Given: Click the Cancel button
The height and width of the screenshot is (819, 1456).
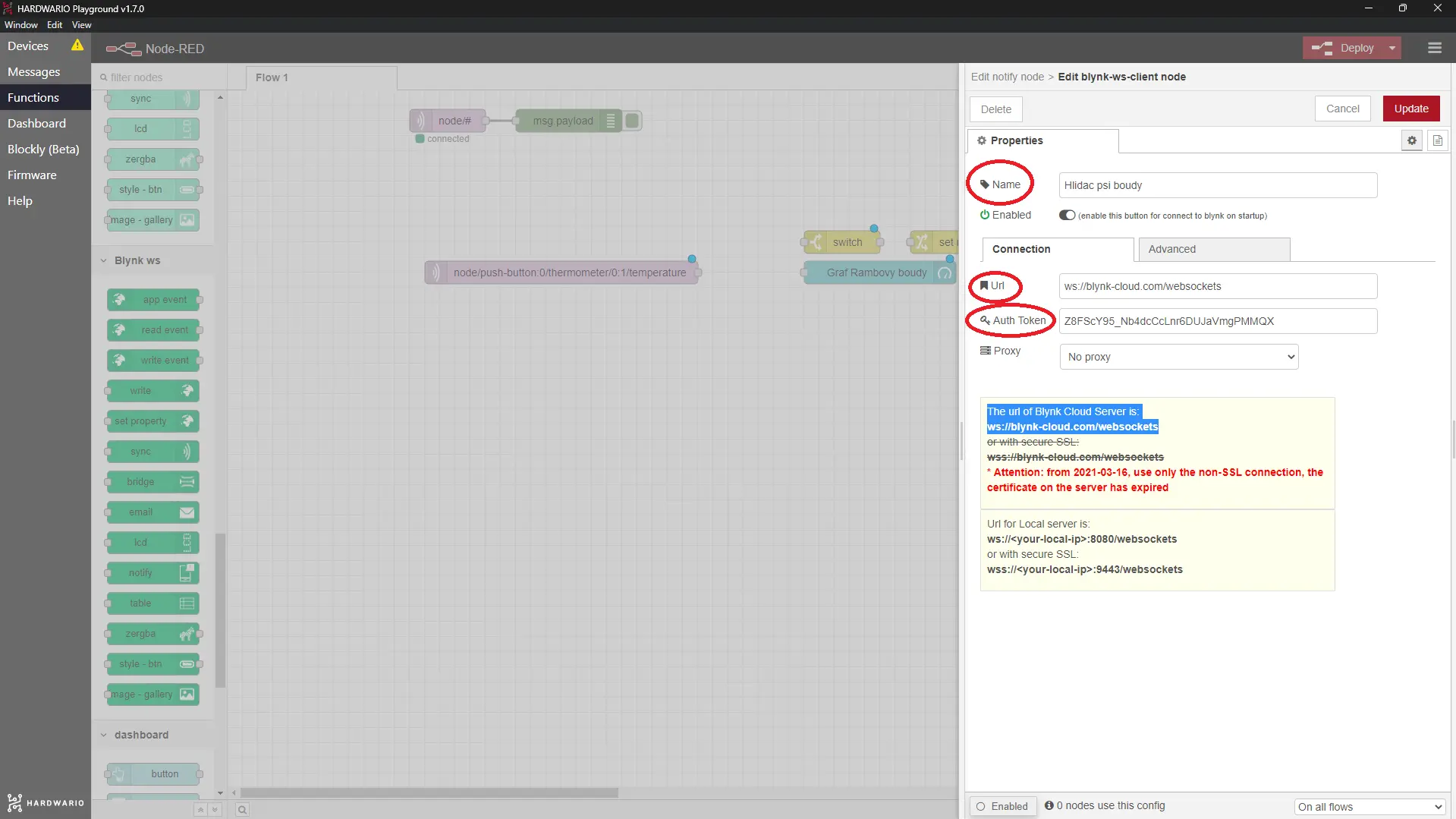Looking at the screenshot, I should point(1342,109).
